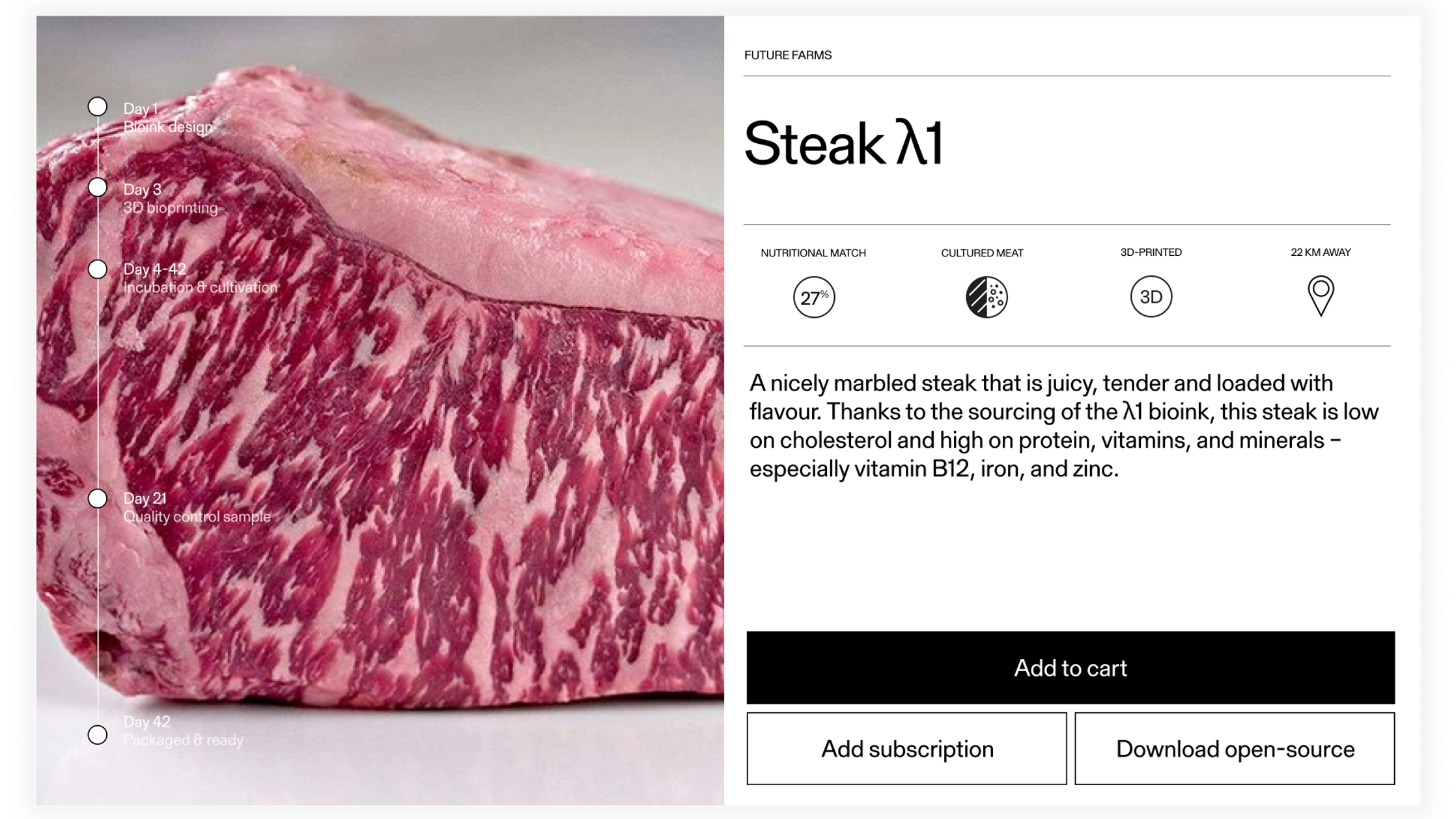
Task: Click the Day 42 packaged marker
Action: point(98,735)
